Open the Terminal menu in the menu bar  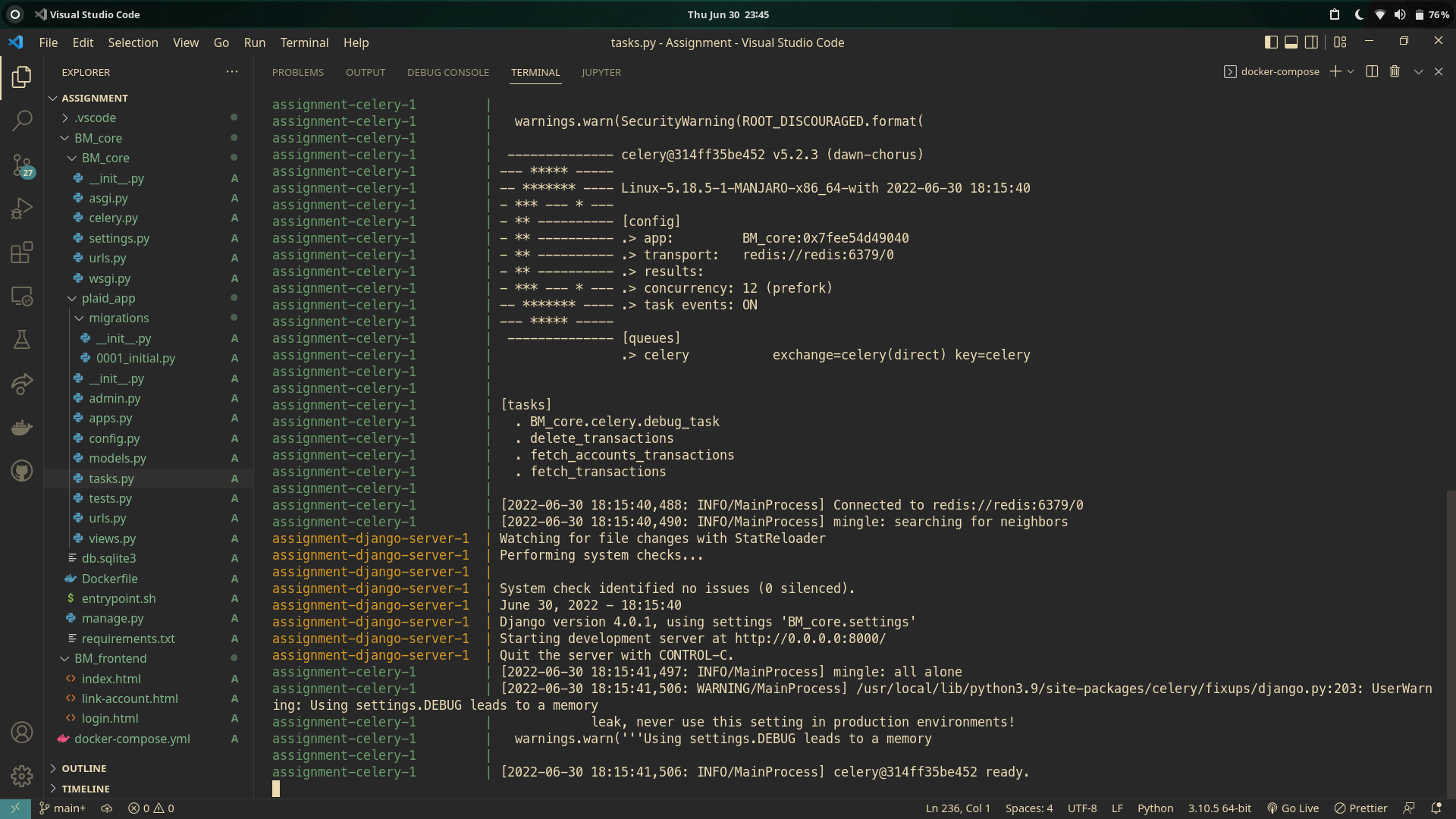point(304,42)
